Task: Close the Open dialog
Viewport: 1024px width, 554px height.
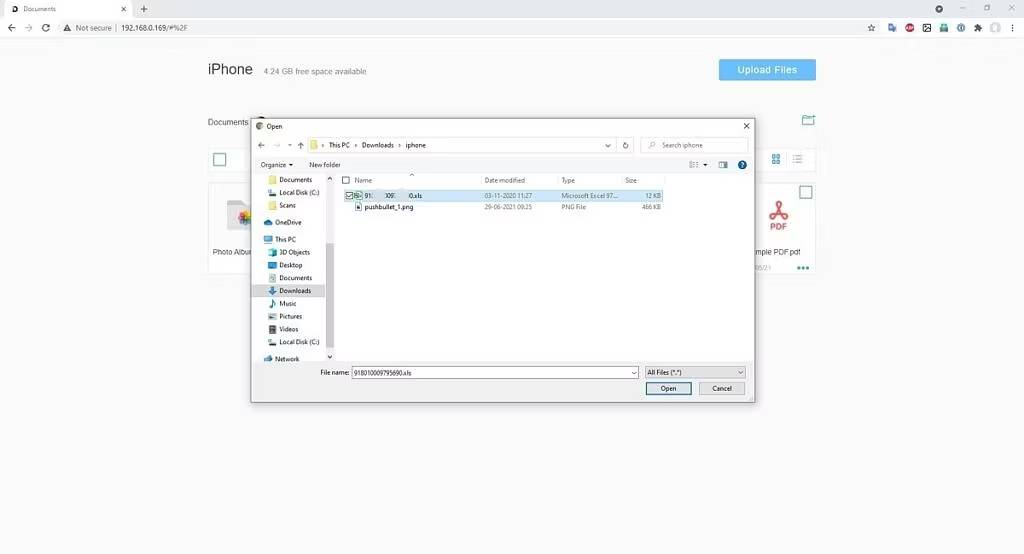Action: click(x=746, y=126)
